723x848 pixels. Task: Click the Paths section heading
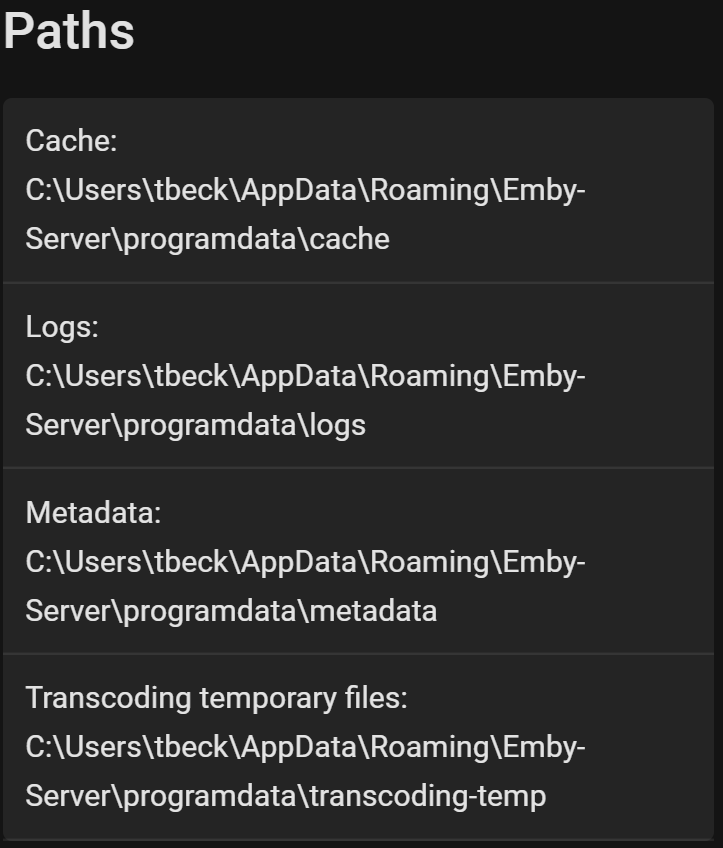click(x=68, y=32)
